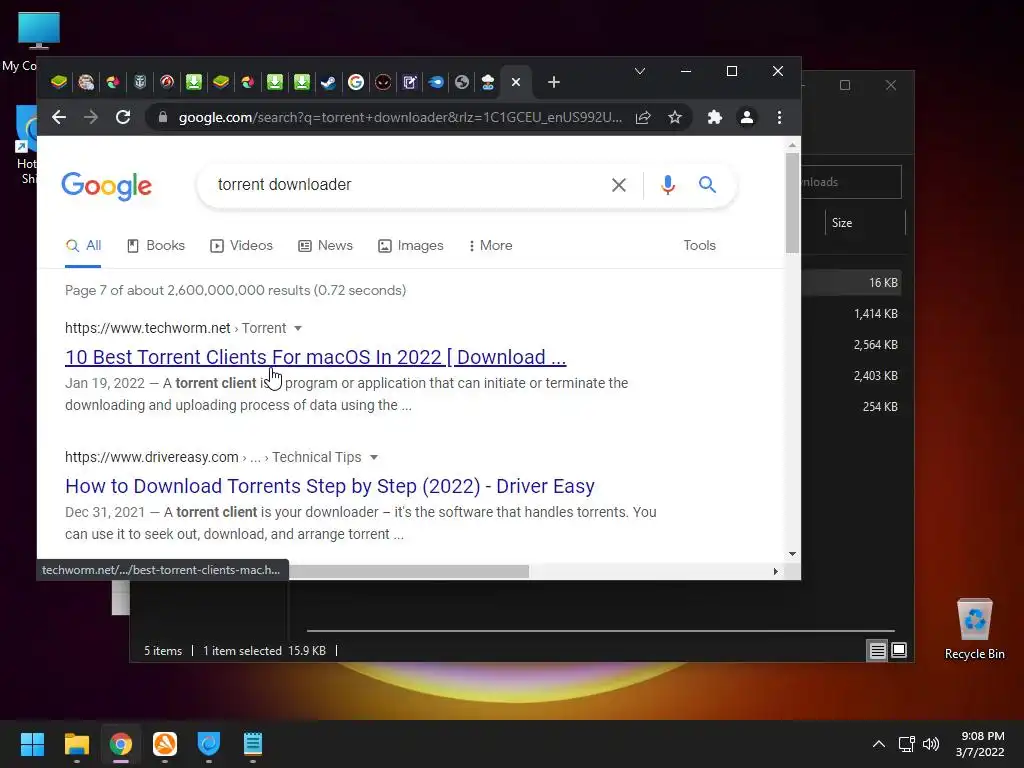Click the vertical scrollbar thumb in Chrome
The height and width of the screenshot is (768, 1024).
coord(792,202)
